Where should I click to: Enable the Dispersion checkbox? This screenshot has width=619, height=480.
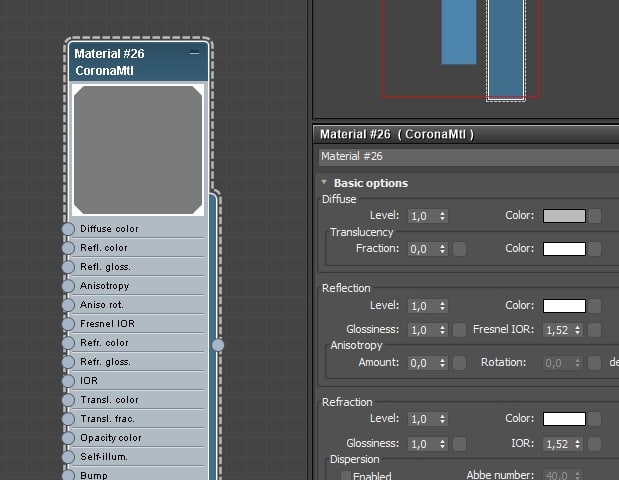tap(346, 475)
